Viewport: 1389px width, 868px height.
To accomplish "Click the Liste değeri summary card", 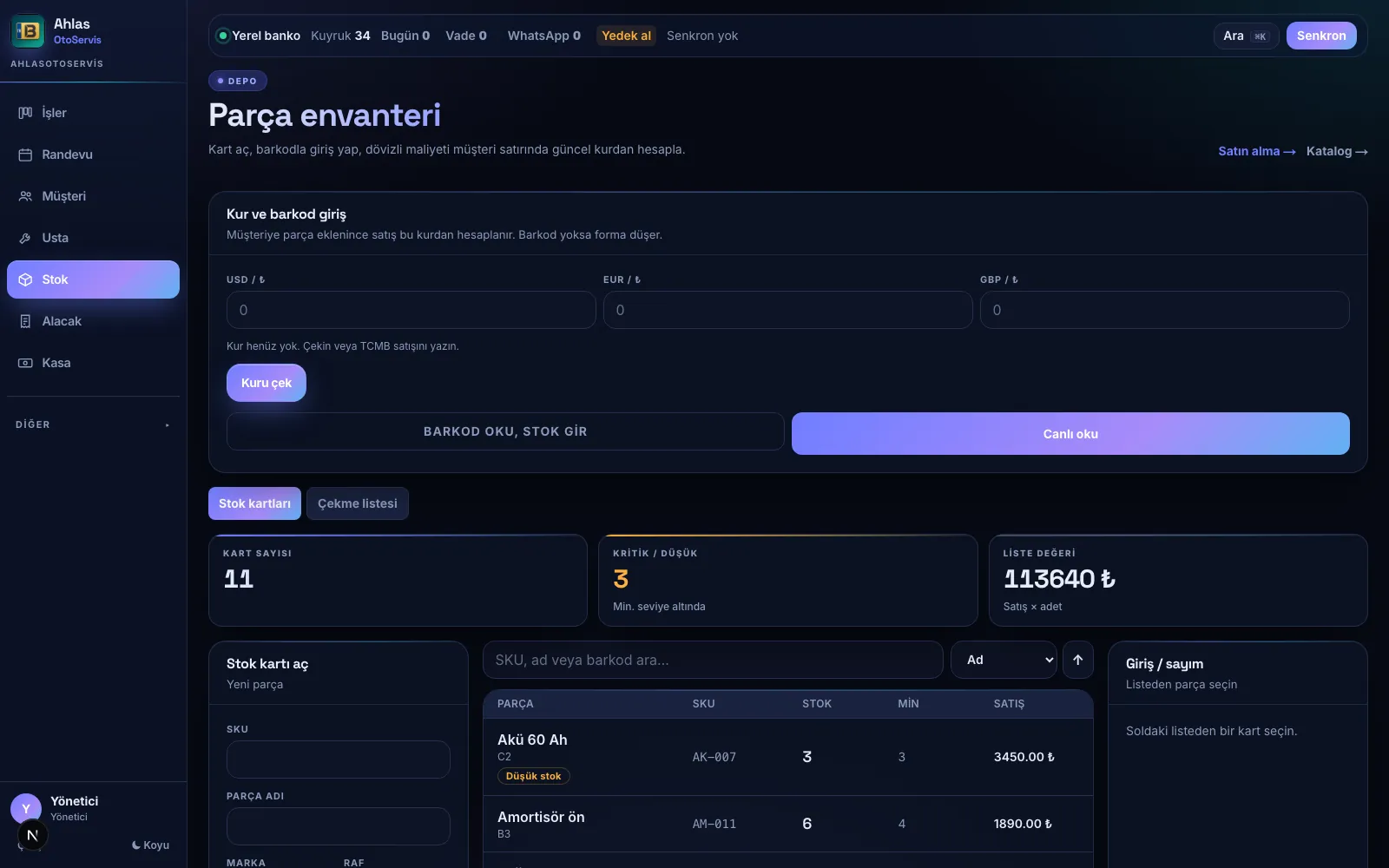I will point(1178,580).
